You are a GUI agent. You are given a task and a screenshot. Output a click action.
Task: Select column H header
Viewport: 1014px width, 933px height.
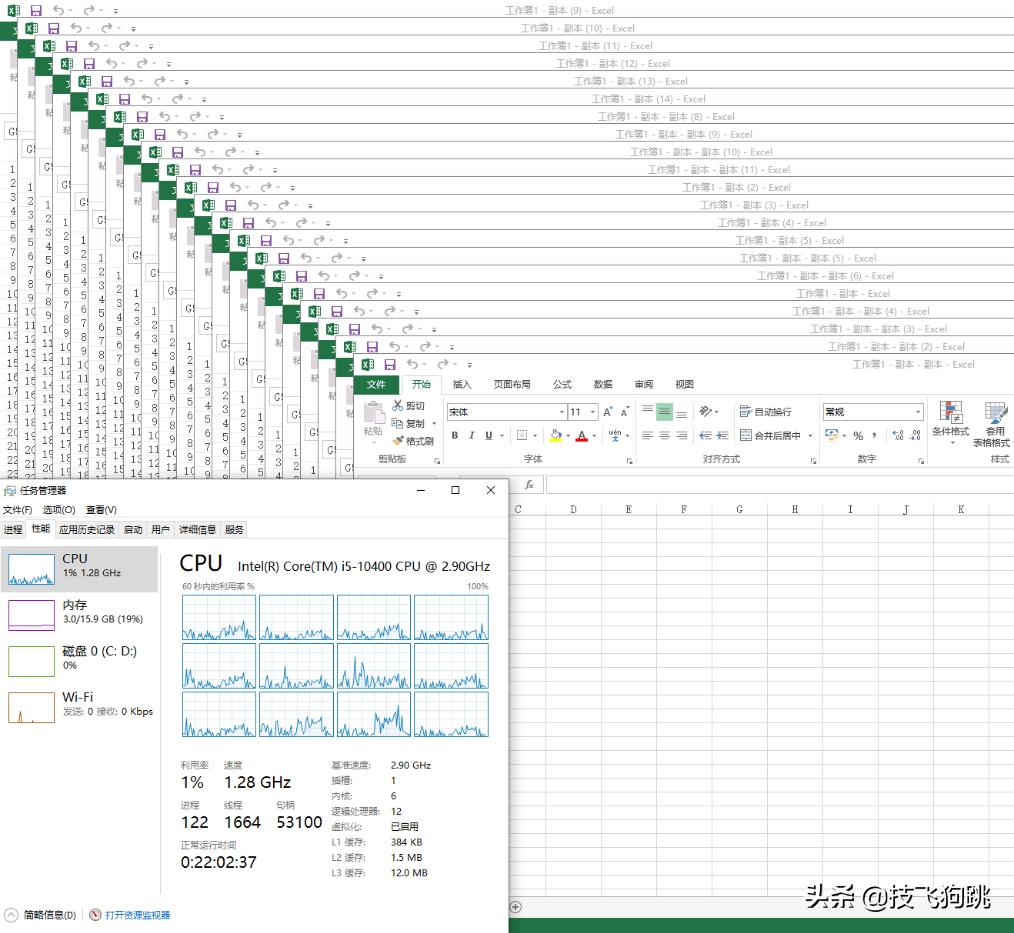795,509
